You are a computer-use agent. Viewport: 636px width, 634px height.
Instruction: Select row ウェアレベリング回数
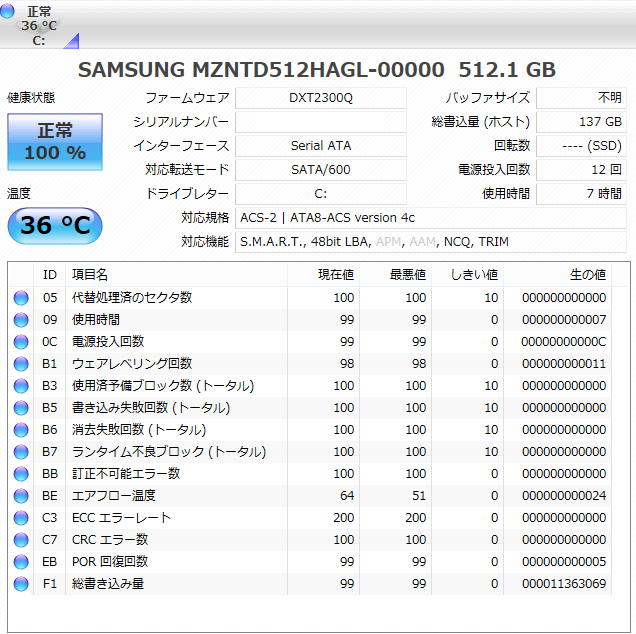[310, 364]
